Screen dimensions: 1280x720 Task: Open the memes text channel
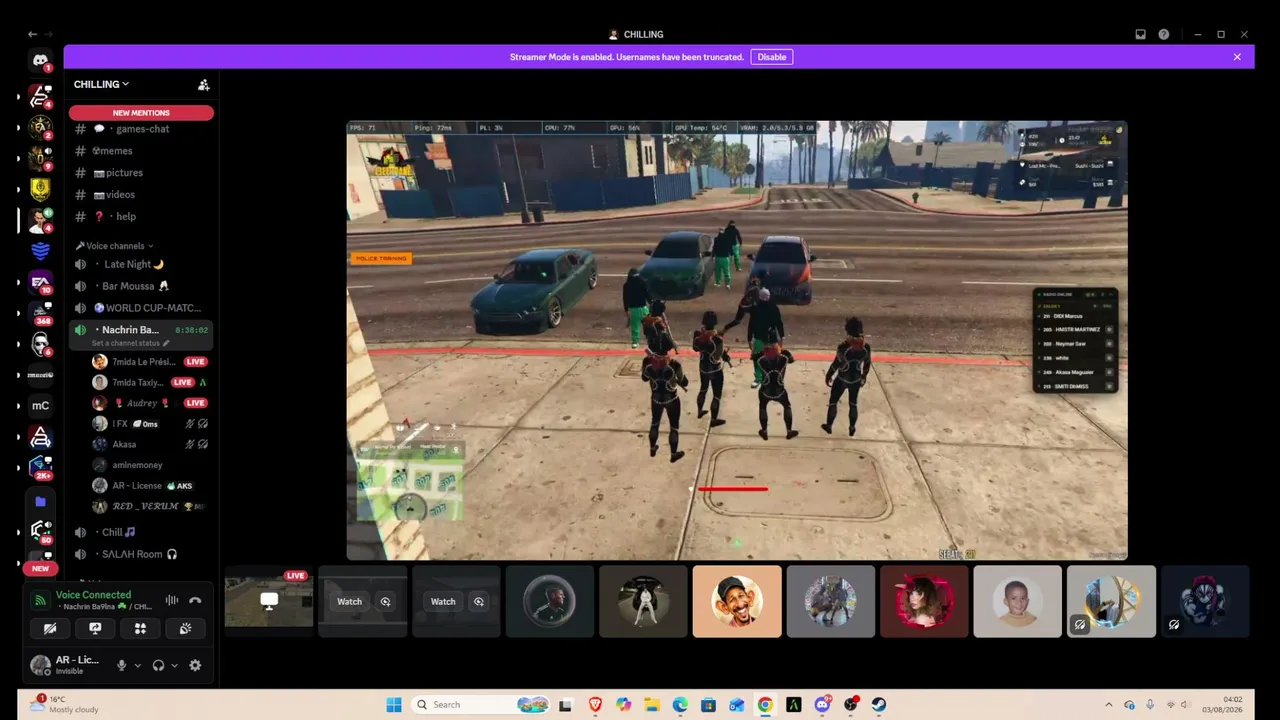[141, 151]
